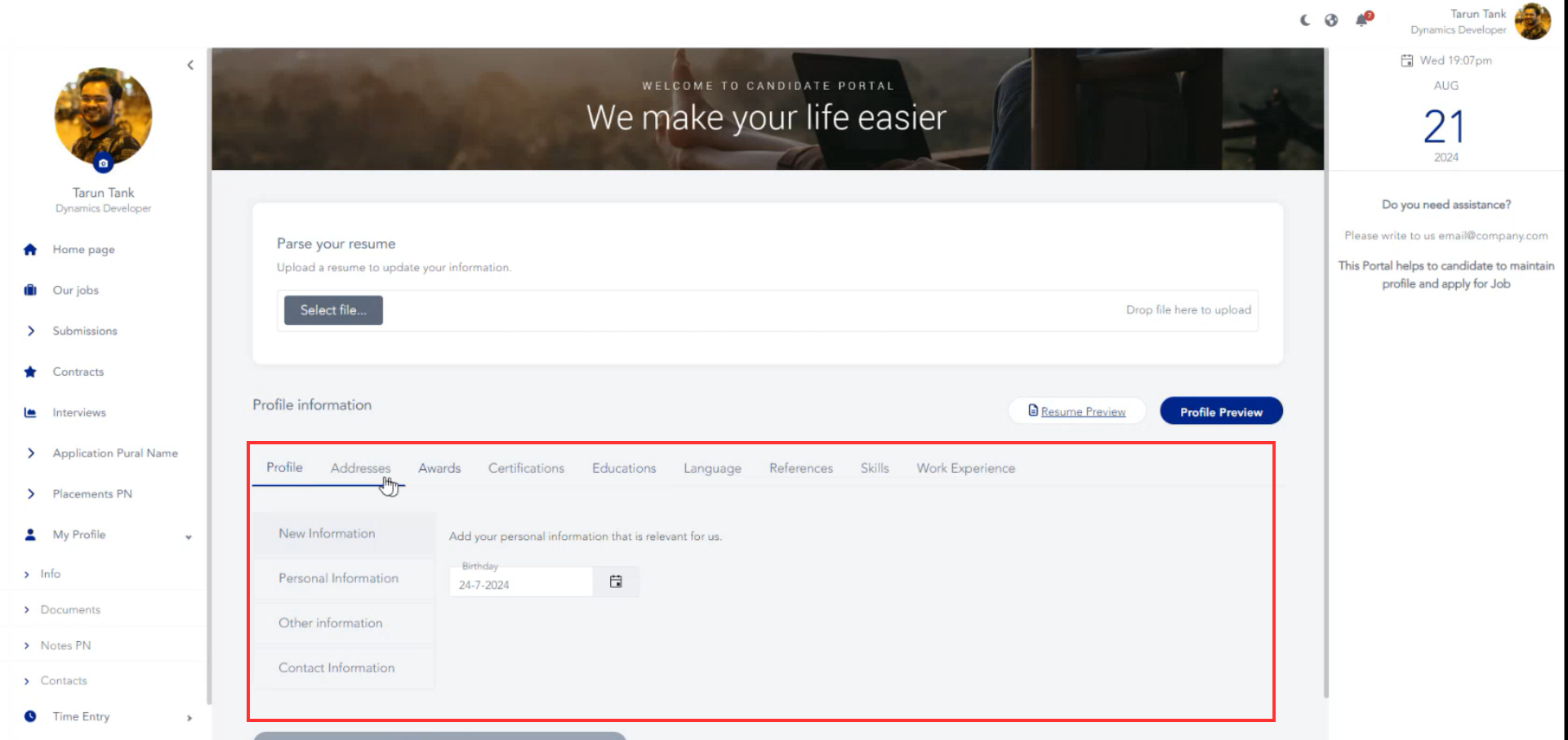Click the Our jobs briefcase icon

coord(30,290)
